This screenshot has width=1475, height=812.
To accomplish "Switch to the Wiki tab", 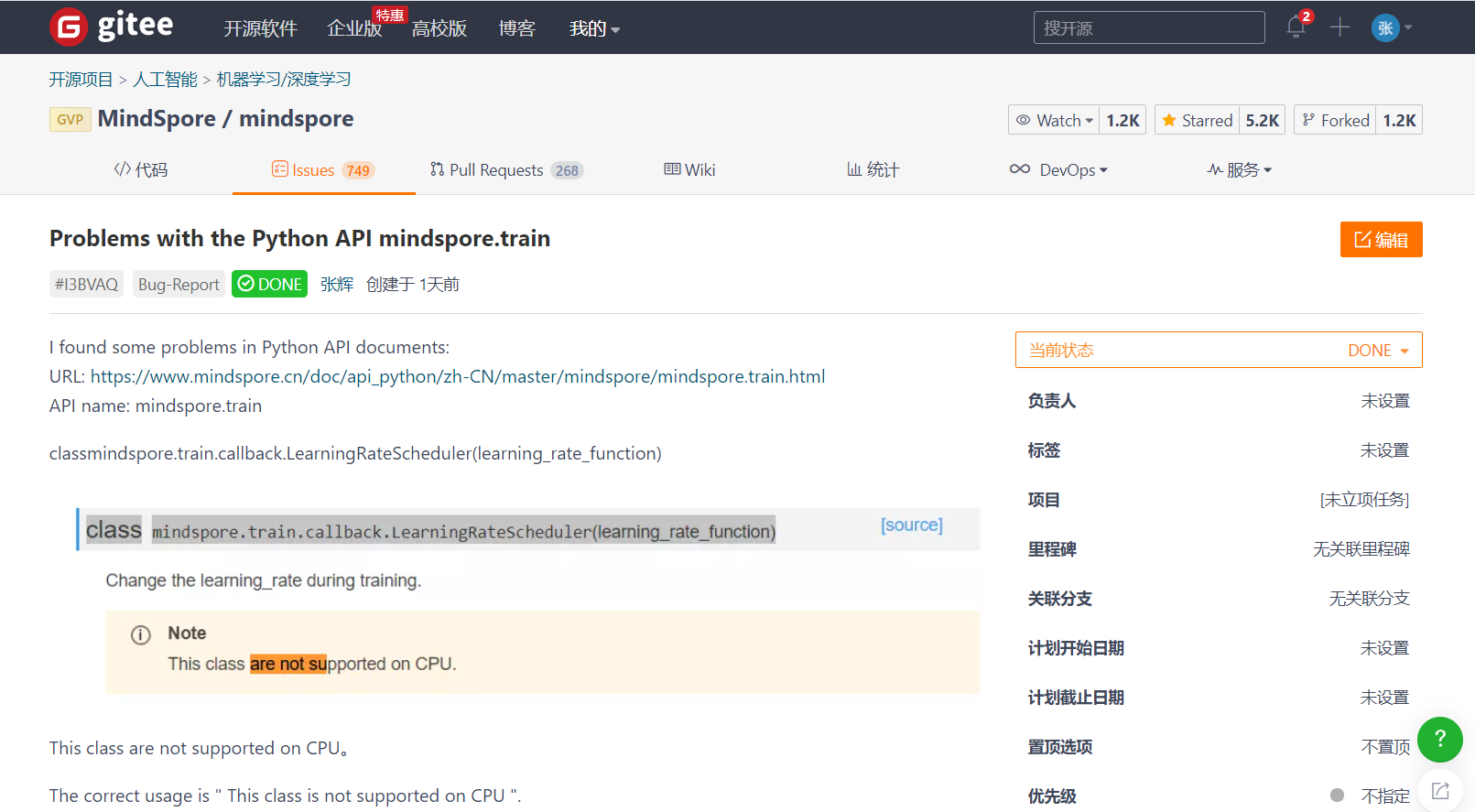I will pyautogui.click(x=689, y=169).
